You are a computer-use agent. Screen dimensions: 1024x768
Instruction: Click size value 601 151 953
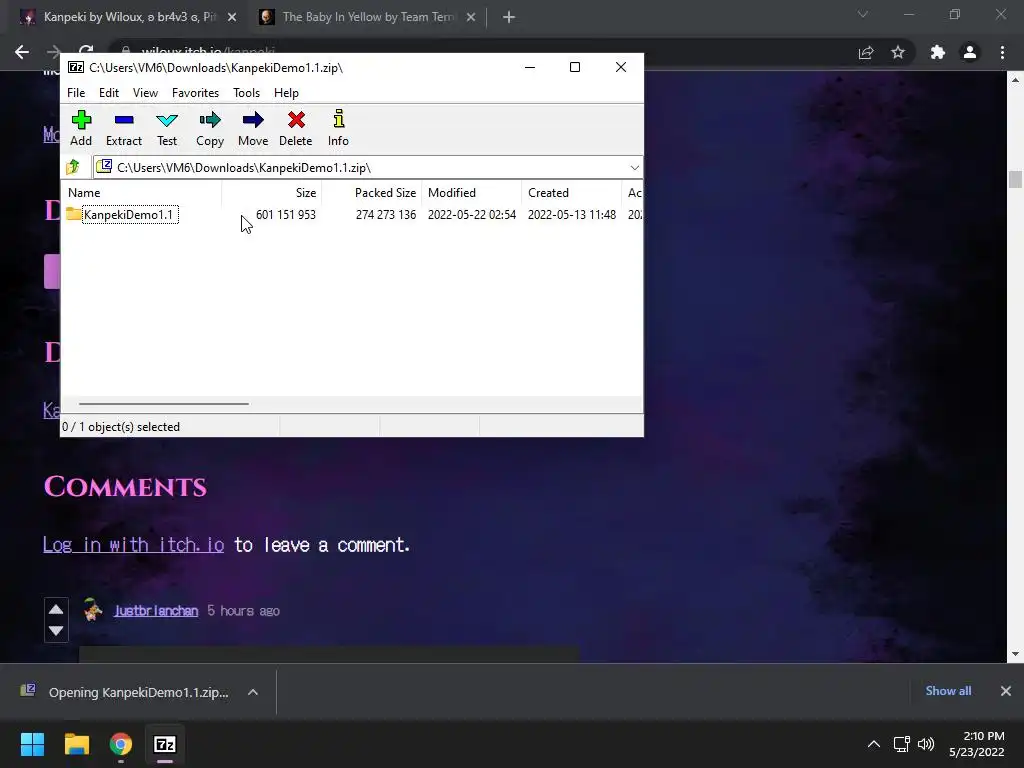tap(285, 215)
